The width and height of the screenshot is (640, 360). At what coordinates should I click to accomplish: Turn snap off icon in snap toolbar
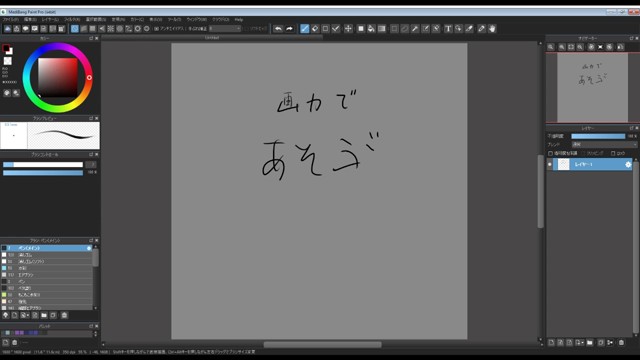[x=75, y=29]
